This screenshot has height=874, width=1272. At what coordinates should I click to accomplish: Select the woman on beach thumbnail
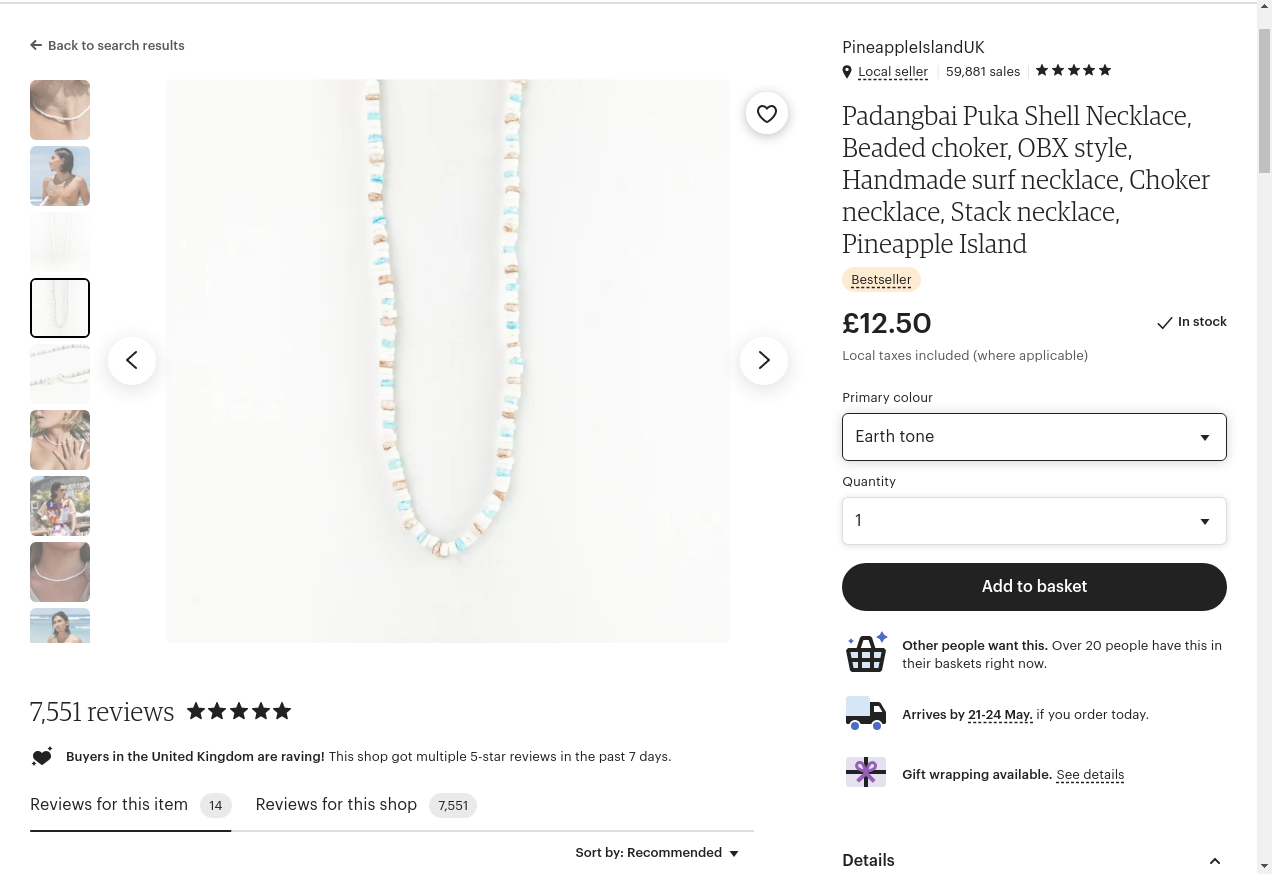point(60,176)
